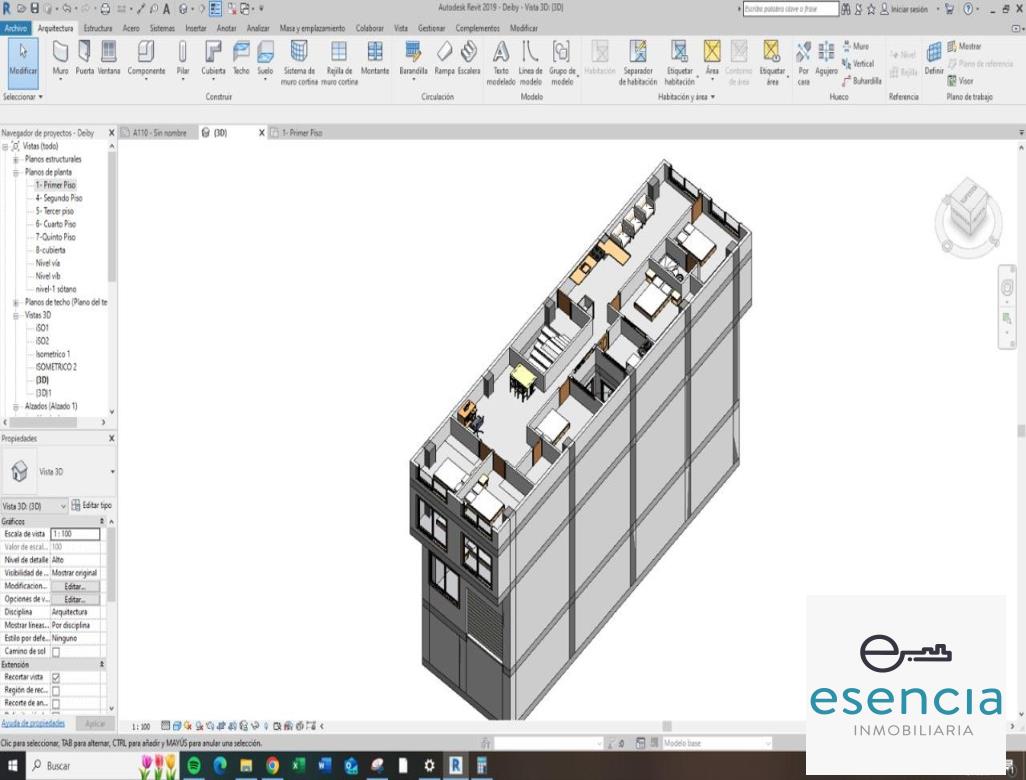Click the Escala de vista input field

click(x=75, y=535)
